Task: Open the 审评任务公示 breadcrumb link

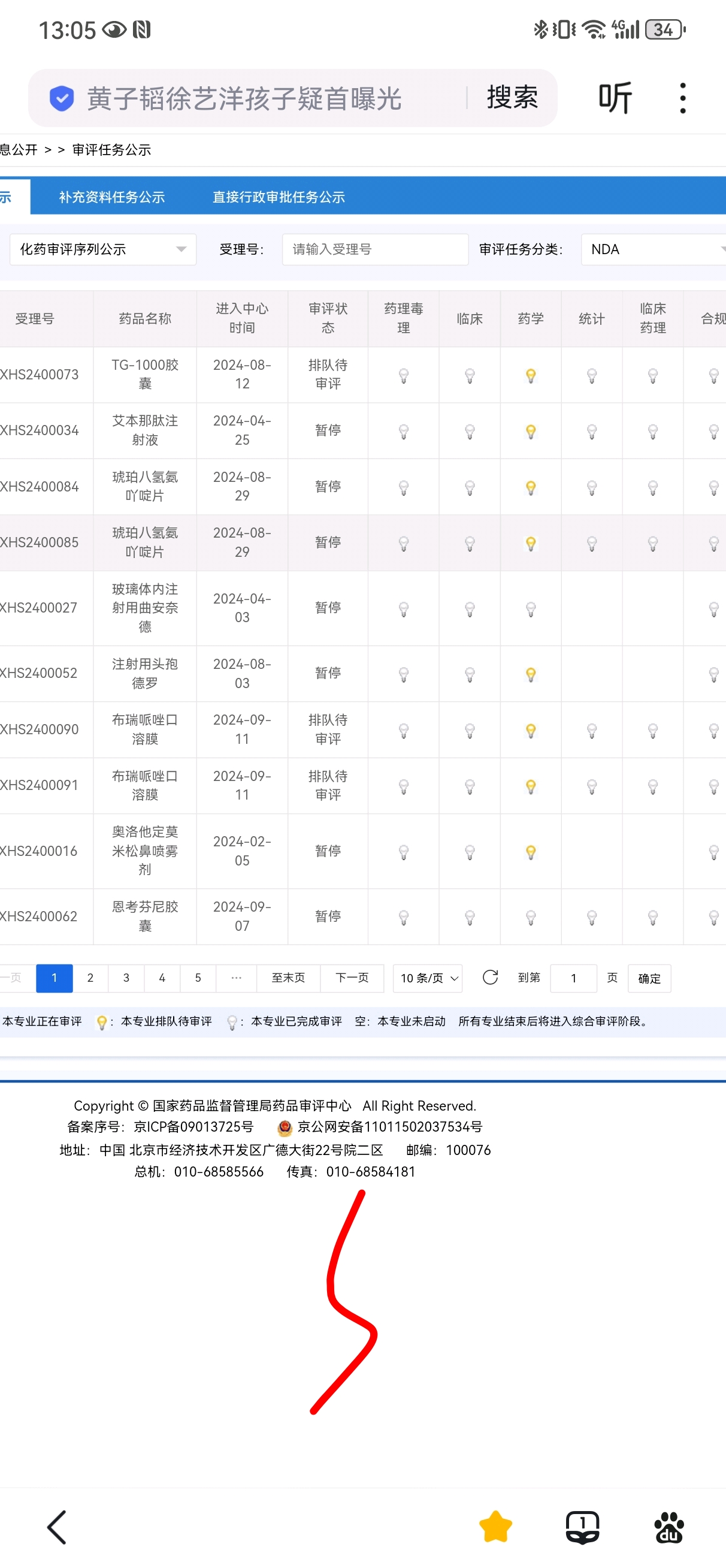Action: click(x=111, y=150)
